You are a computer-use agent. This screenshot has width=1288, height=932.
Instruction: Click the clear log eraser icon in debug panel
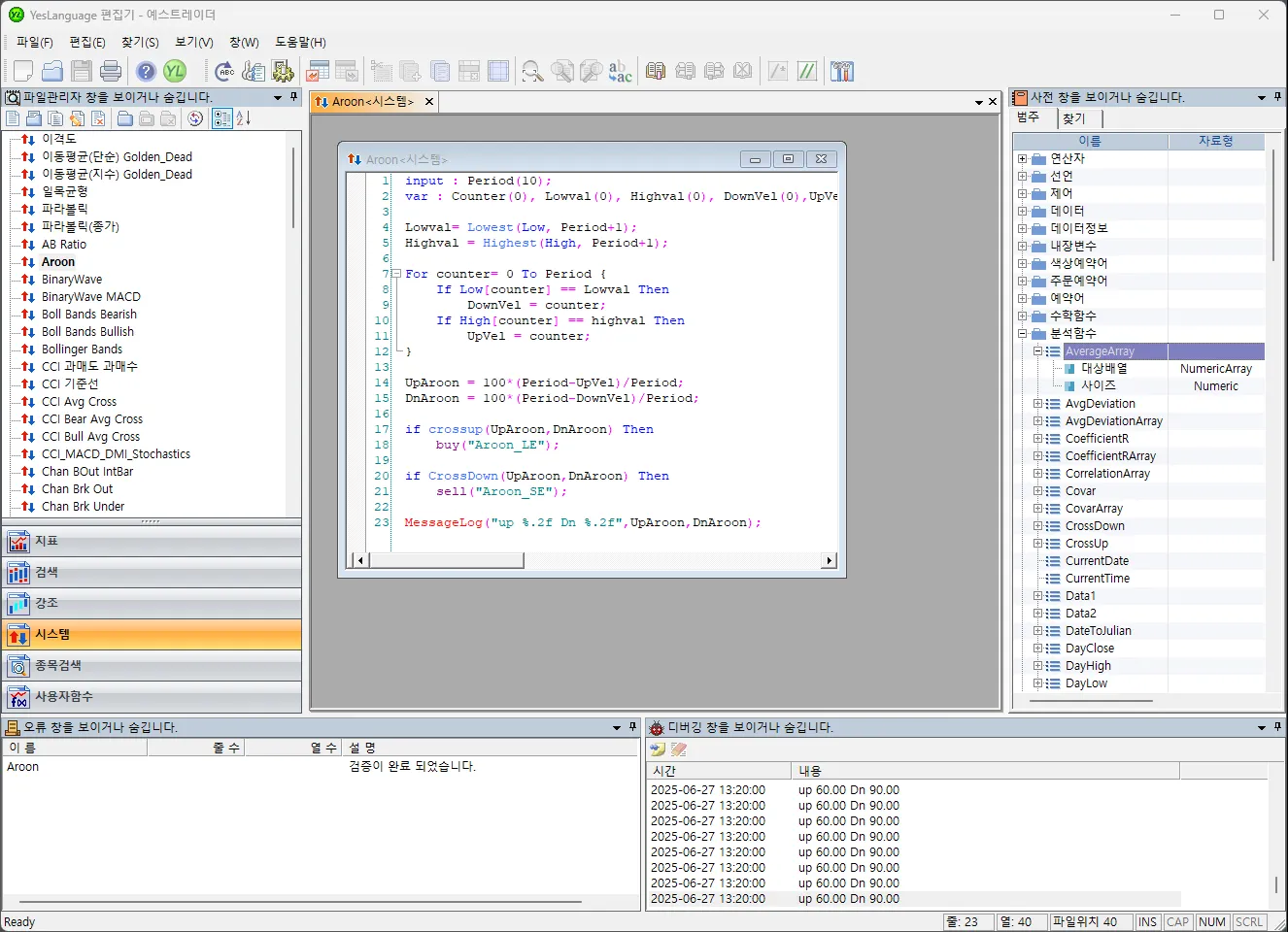click(x=679, y=749)
